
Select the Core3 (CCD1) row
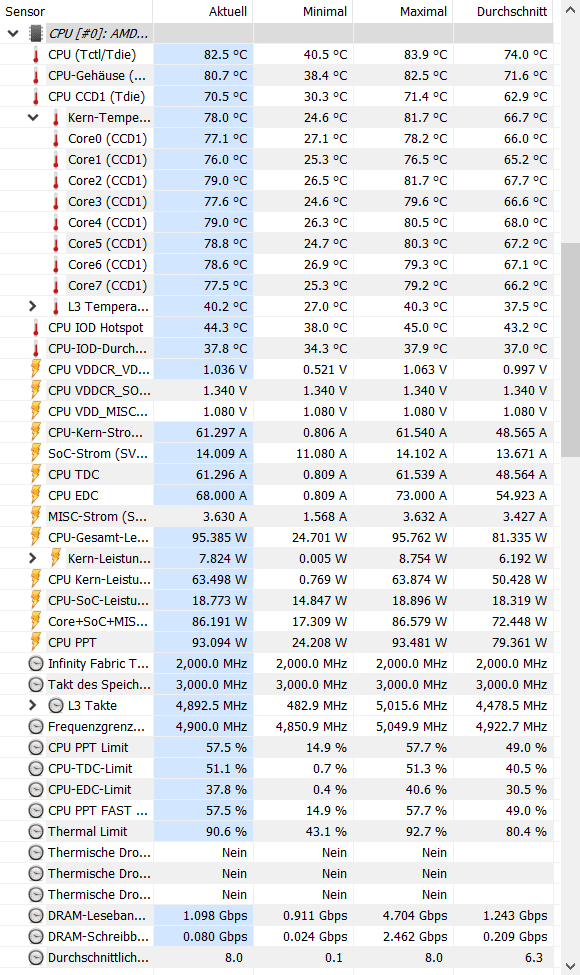276,201
